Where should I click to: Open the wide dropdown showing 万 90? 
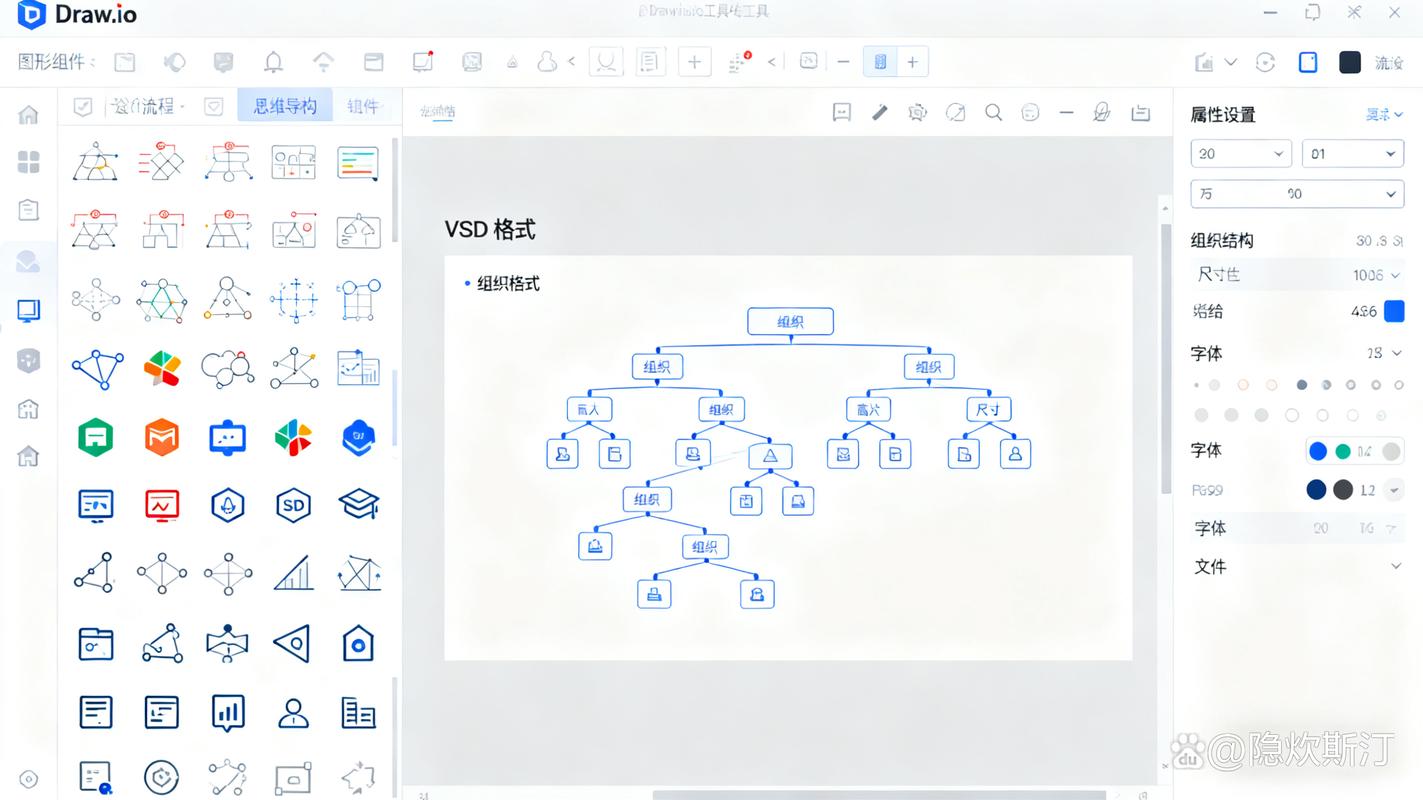1297,194
